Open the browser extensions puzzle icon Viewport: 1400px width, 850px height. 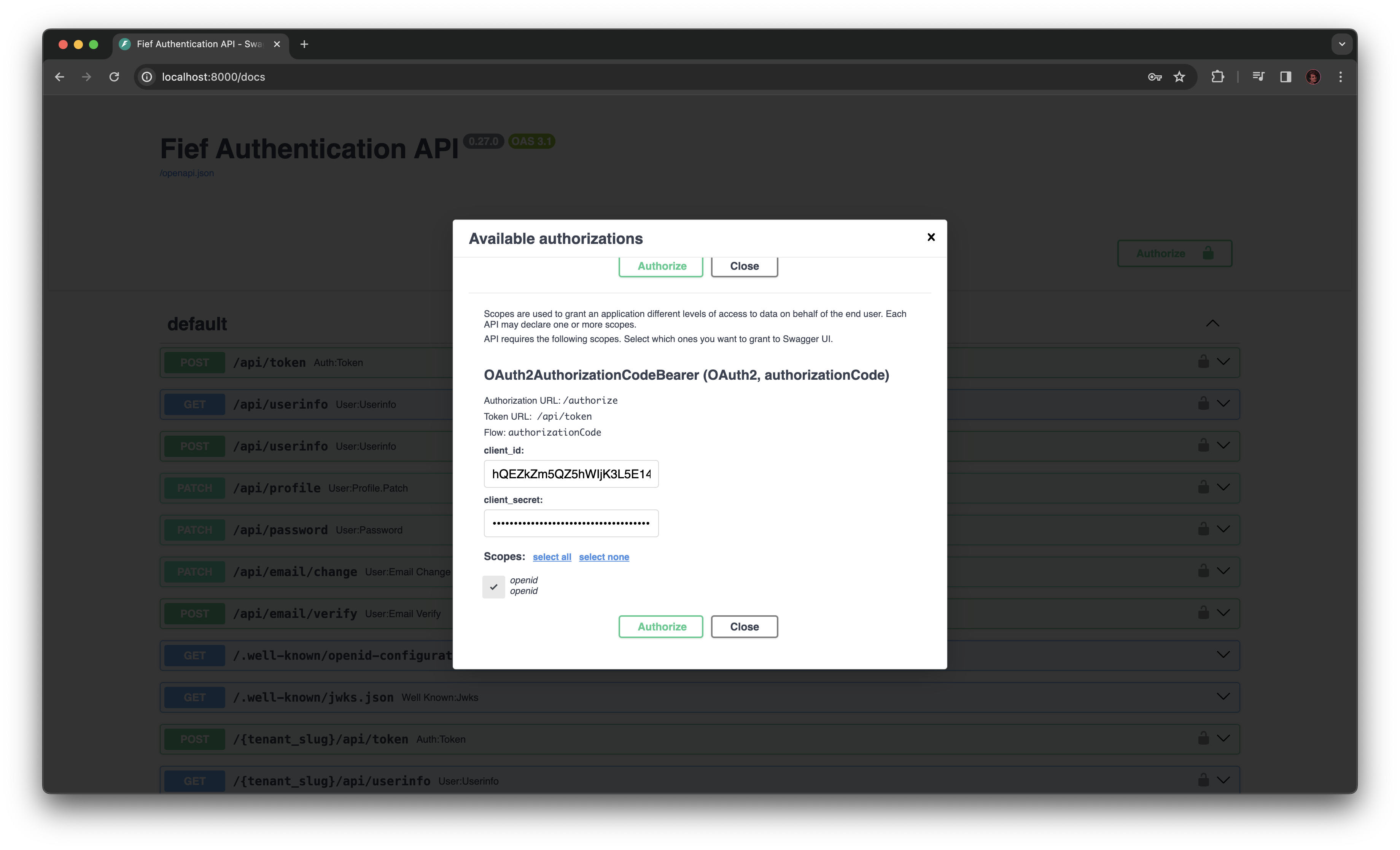[1218, 77]
